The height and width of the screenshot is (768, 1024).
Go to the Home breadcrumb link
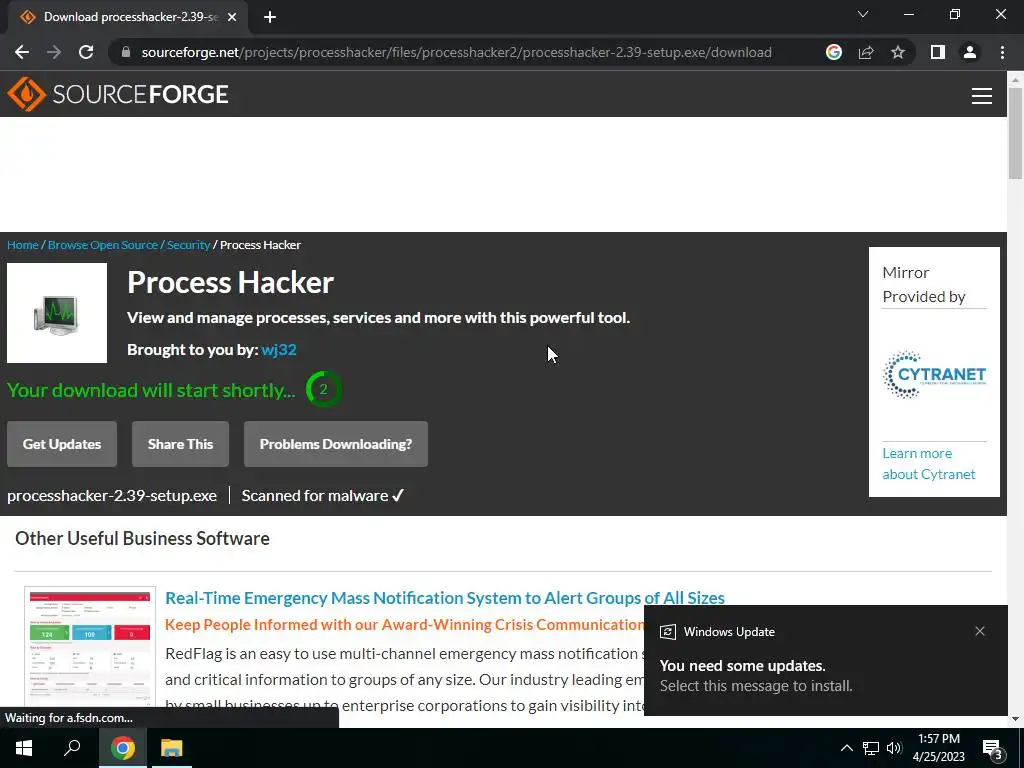[x=23, y=245]
